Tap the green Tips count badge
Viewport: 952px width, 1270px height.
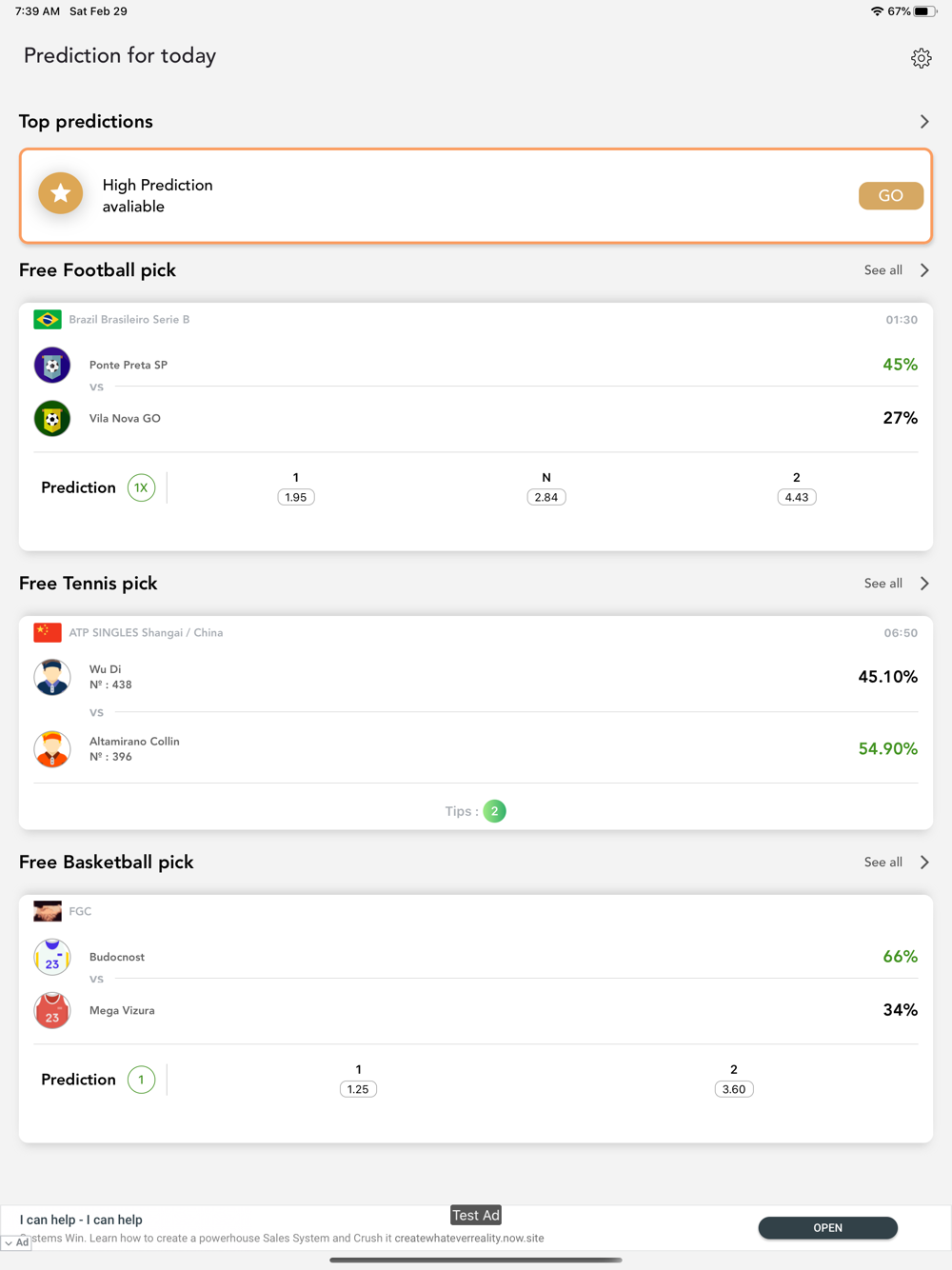pyautogui.click(x=494, y=811)
